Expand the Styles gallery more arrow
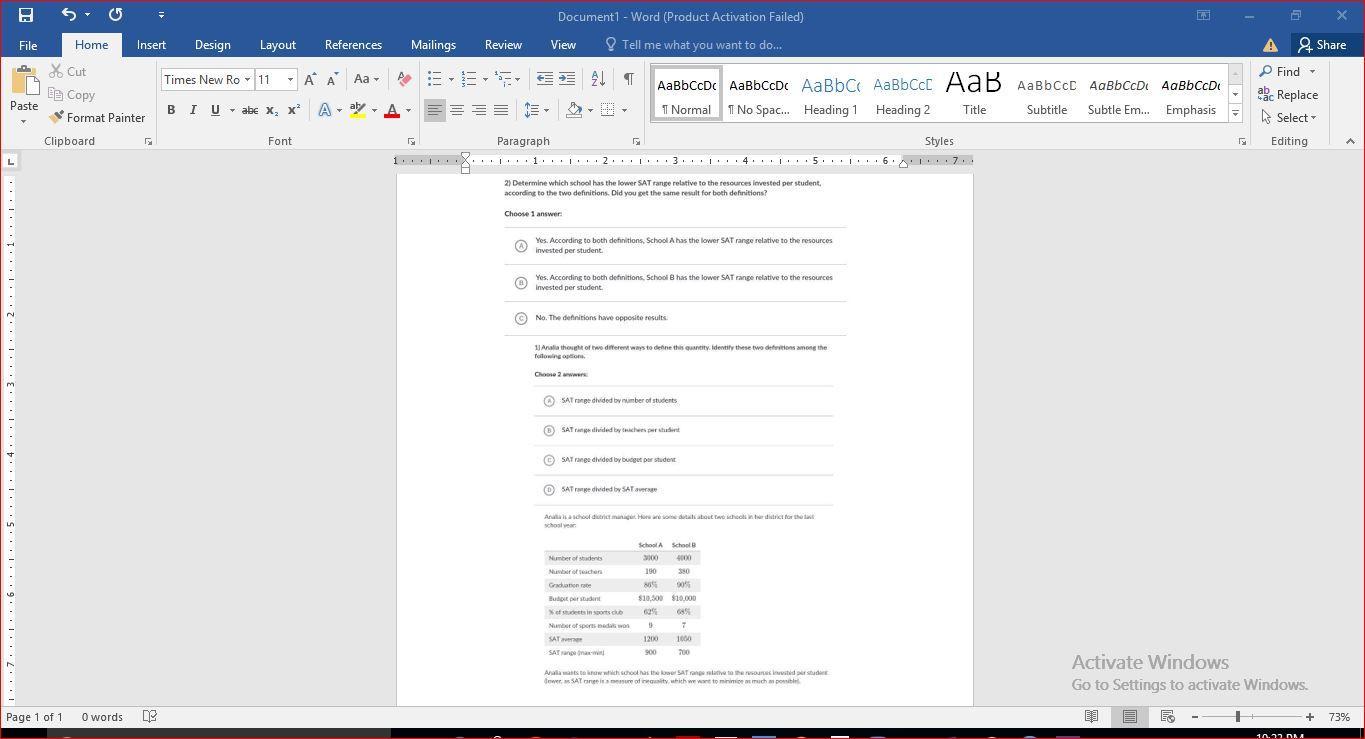This screenshot has width=1365, height=739. (x=1235, y=114)
